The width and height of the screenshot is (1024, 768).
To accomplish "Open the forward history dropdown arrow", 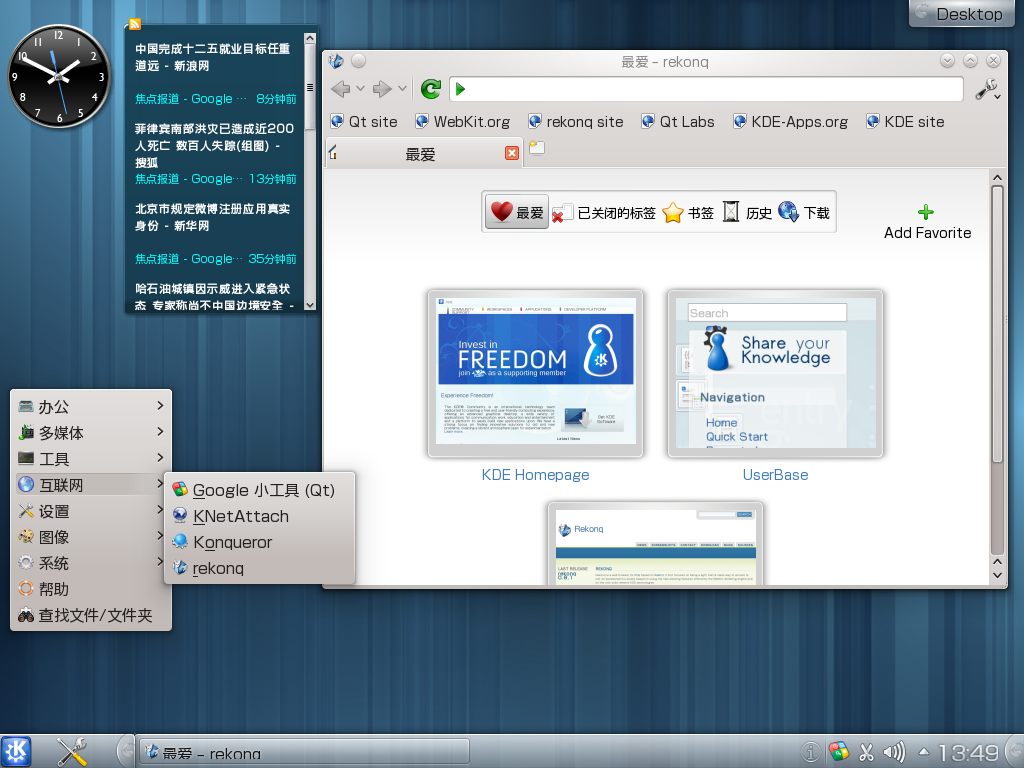I will tap(402, 89).
